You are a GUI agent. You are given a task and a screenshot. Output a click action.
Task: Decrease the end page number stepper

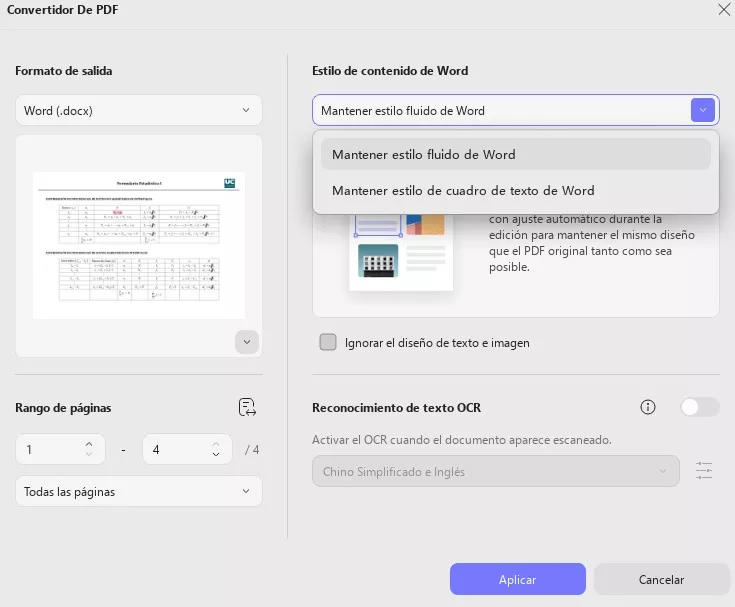click(216, 454)
